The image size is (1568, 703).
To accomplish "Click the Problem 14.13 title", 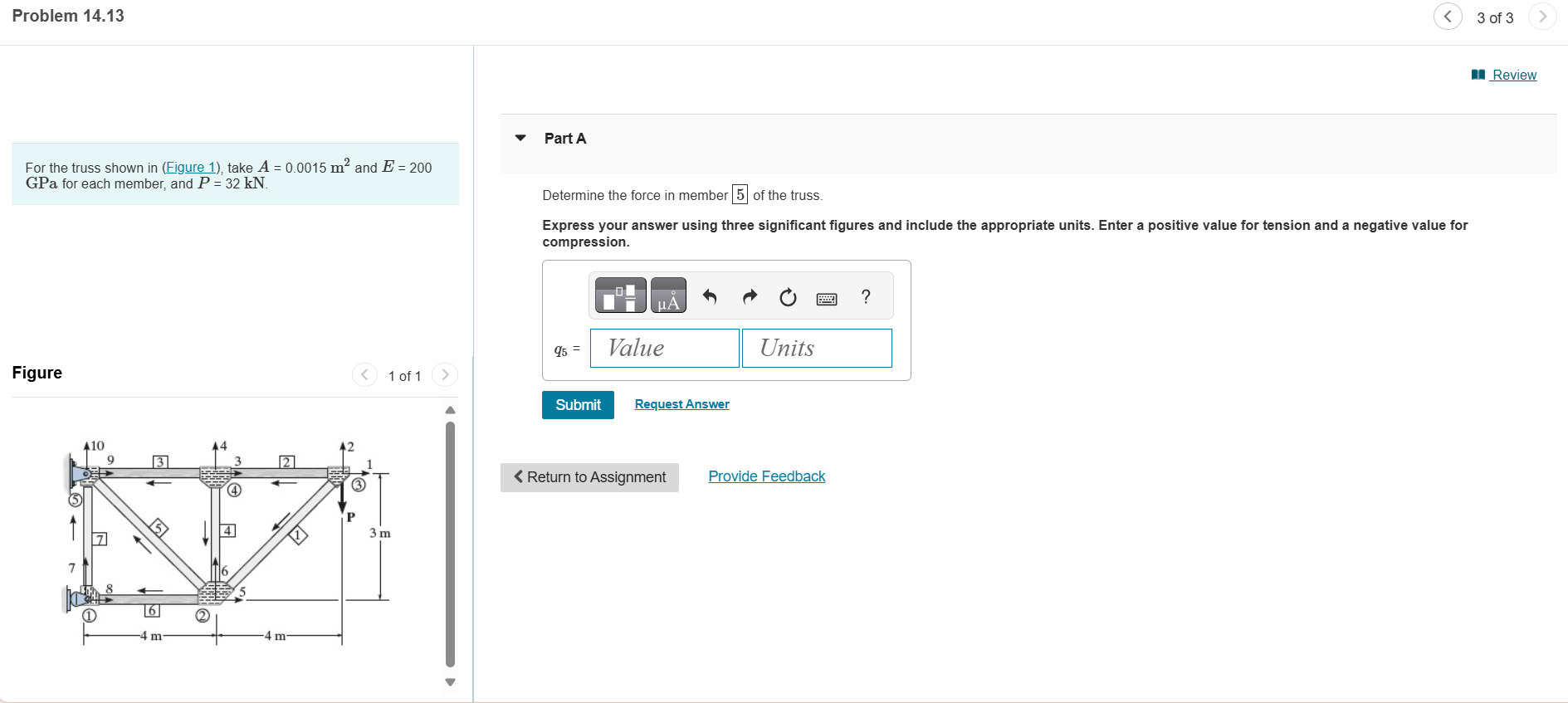I will (68, 16).
